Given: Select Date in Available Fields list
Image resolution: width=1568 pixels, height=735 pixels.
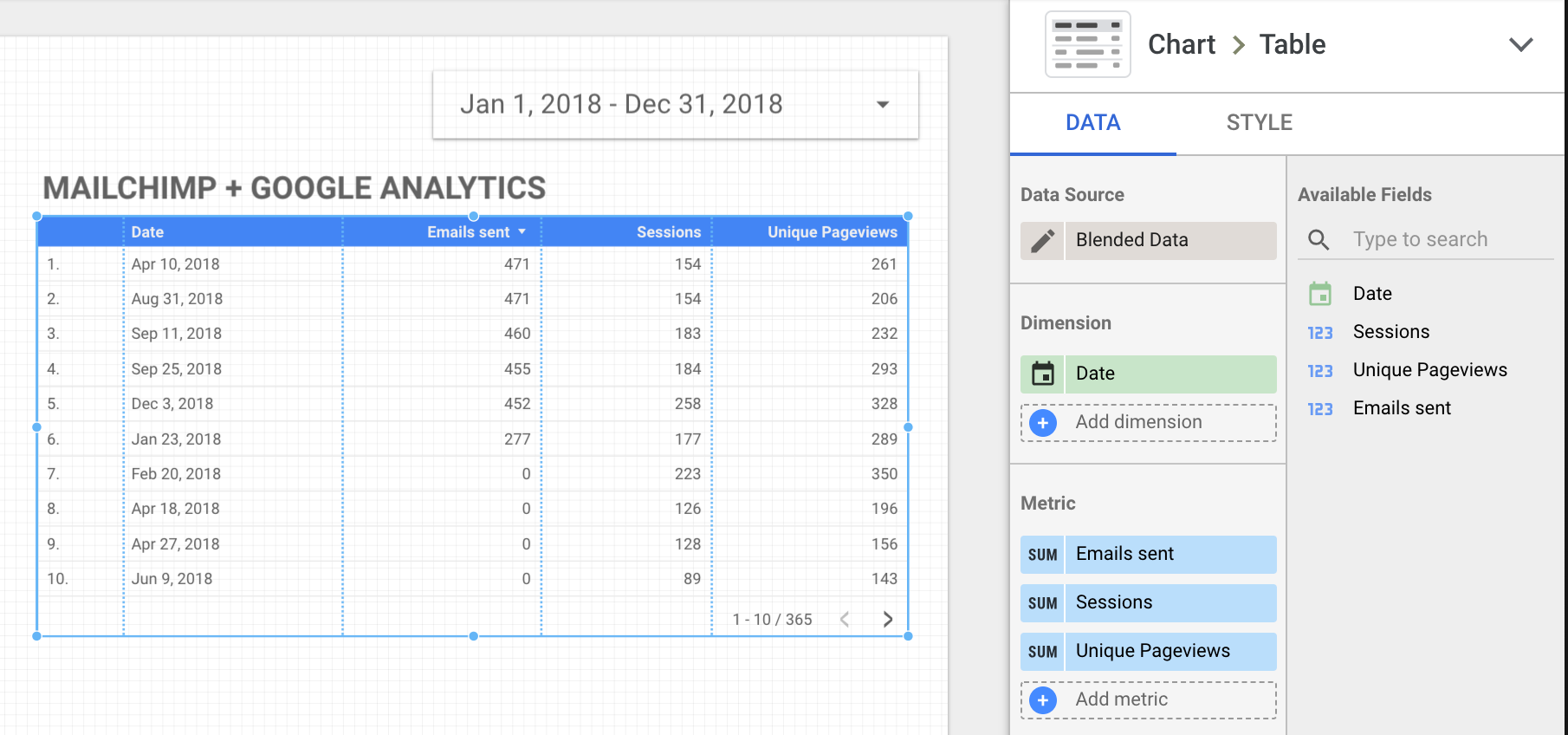Looking at the screenshot, I should (x=1372, y=294).
